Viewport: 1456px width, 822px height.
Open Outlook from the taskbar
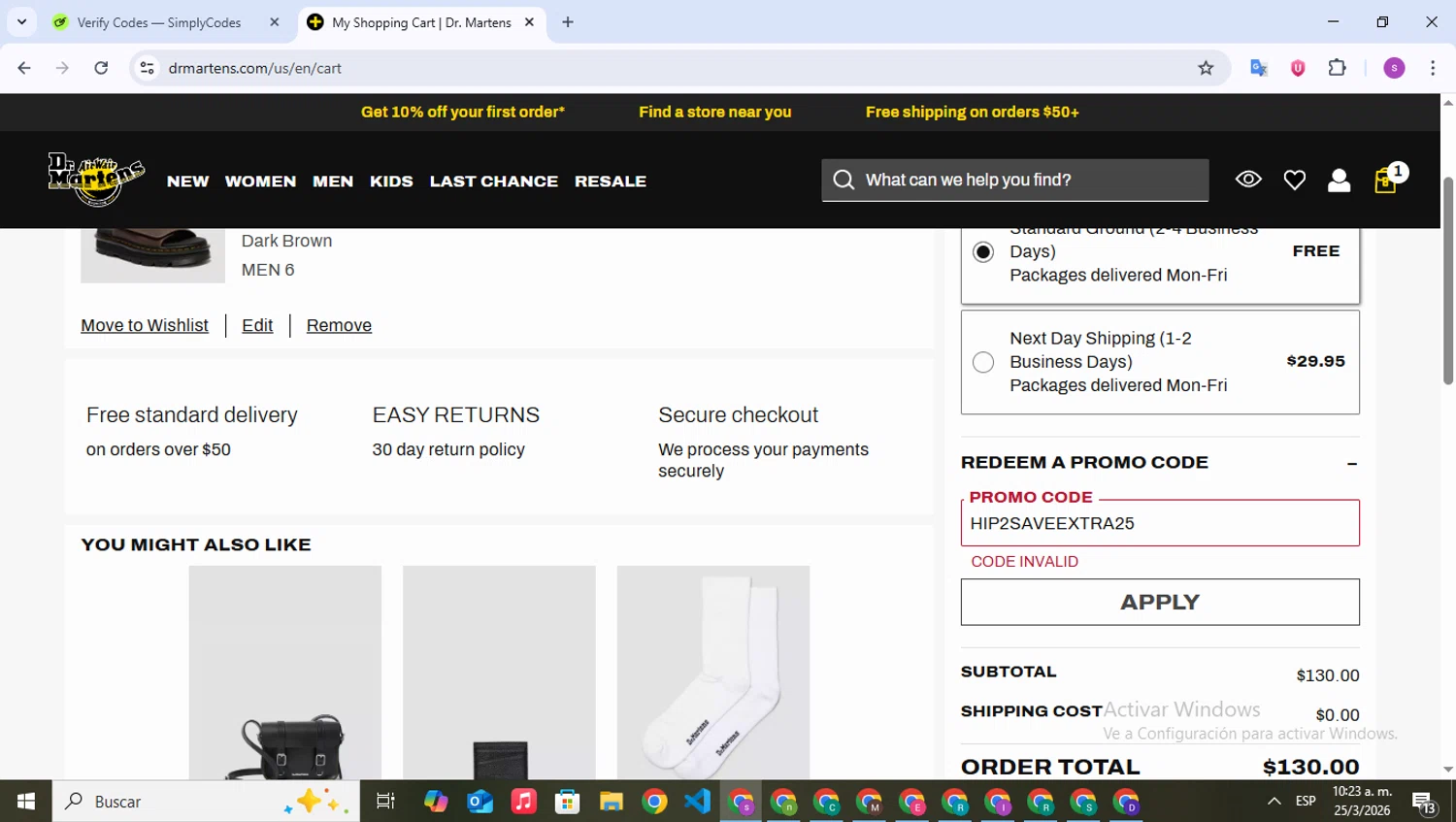pyautogui.click(x=480, y=802)
